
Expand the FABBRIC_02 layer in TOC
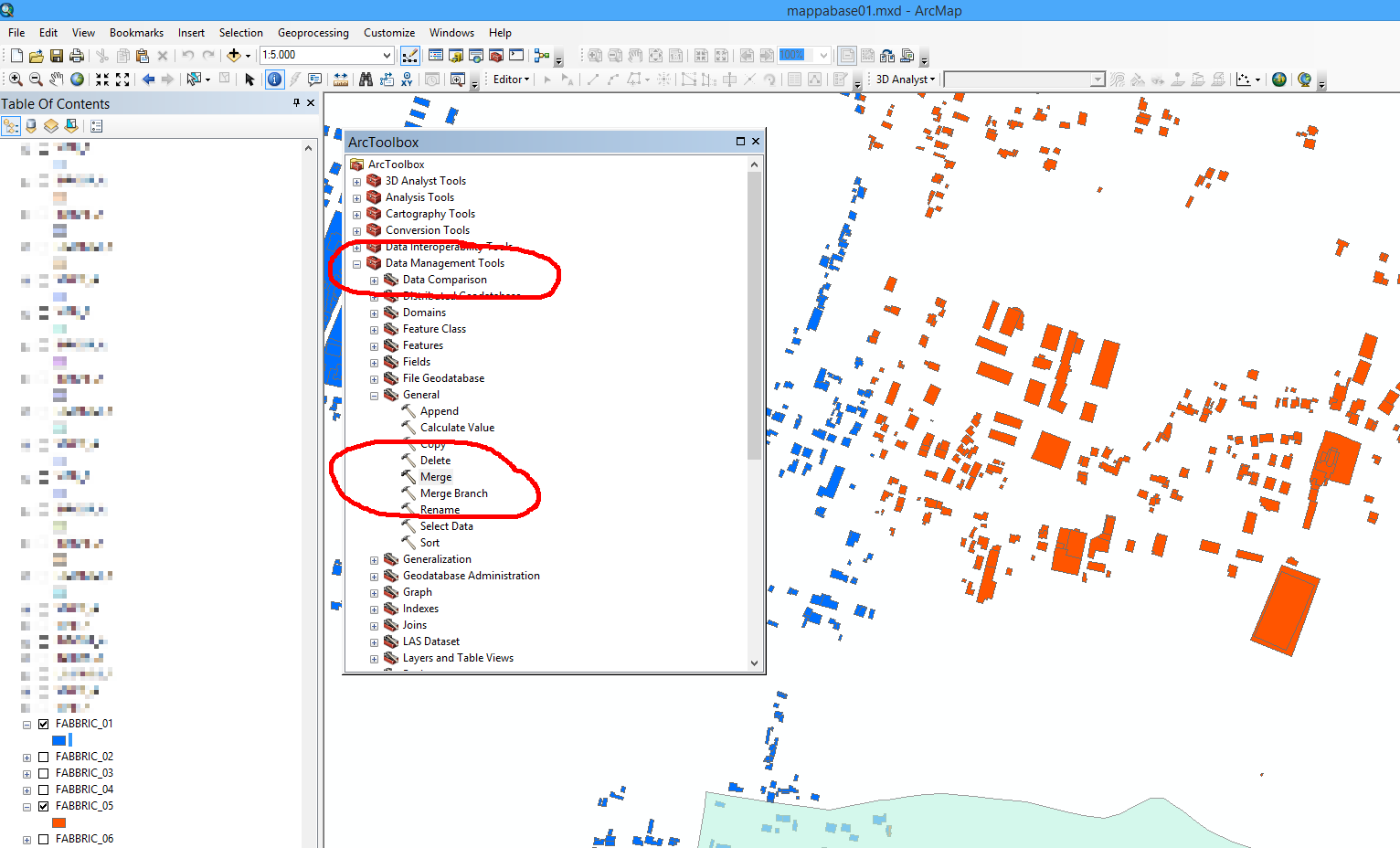tap(27, 758)
